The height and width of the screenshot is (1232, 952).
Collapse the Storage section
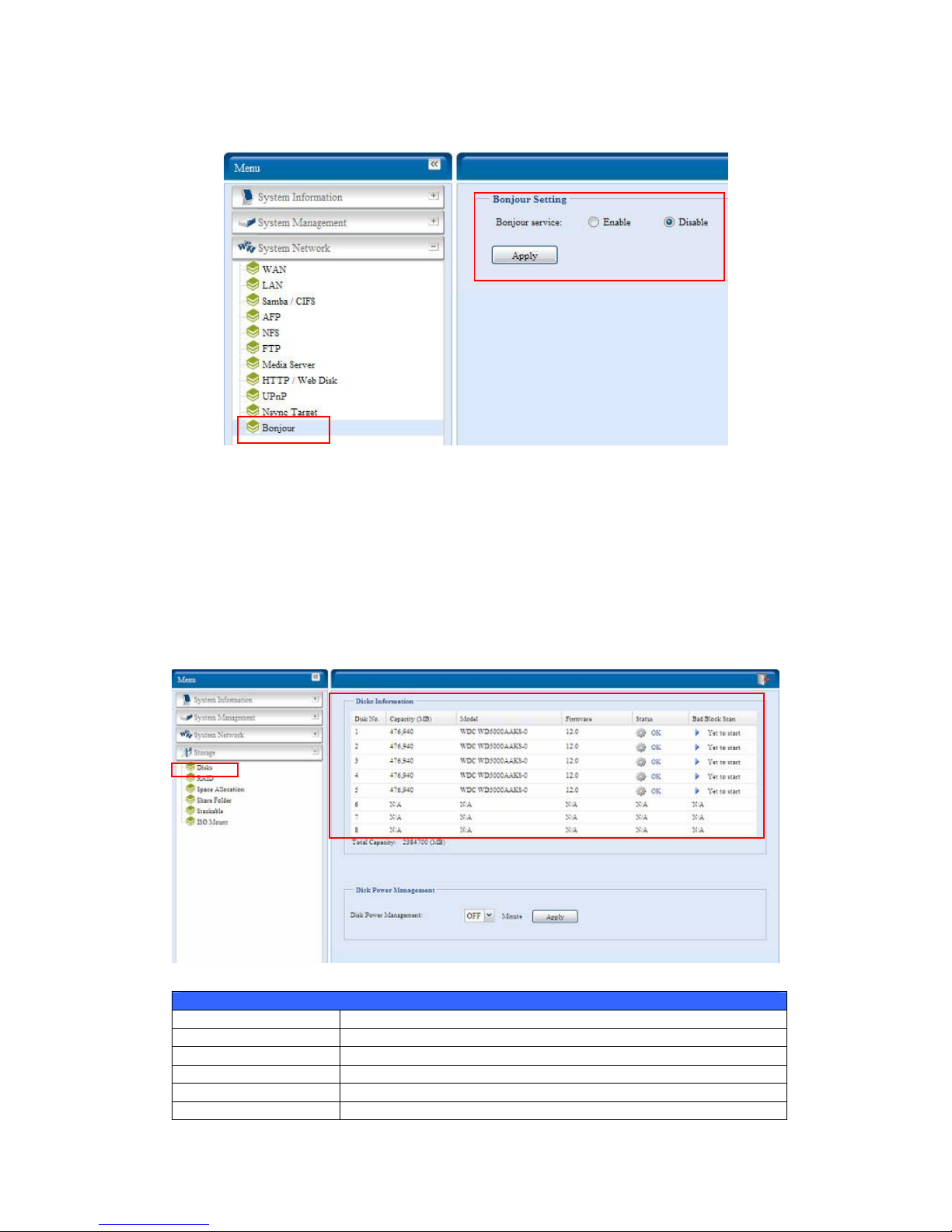(x=316, y=752)
